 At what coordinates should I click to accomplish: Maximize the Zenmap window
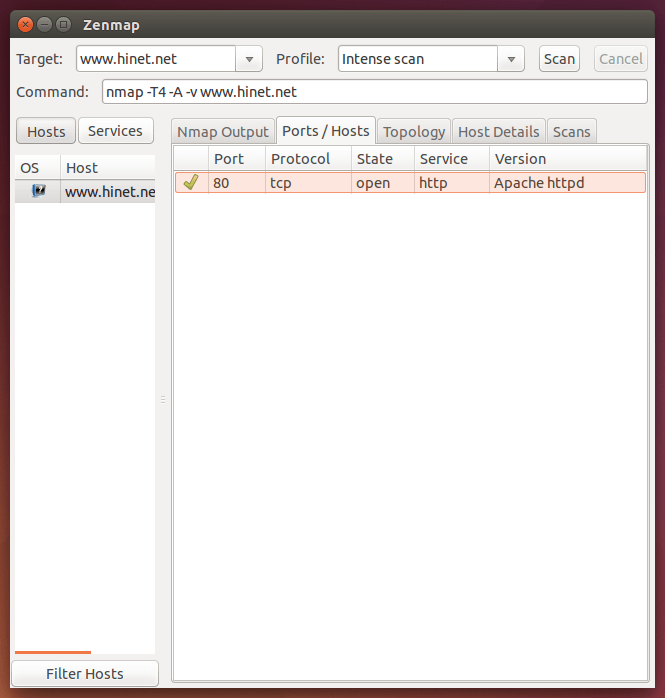coord(63,24)
